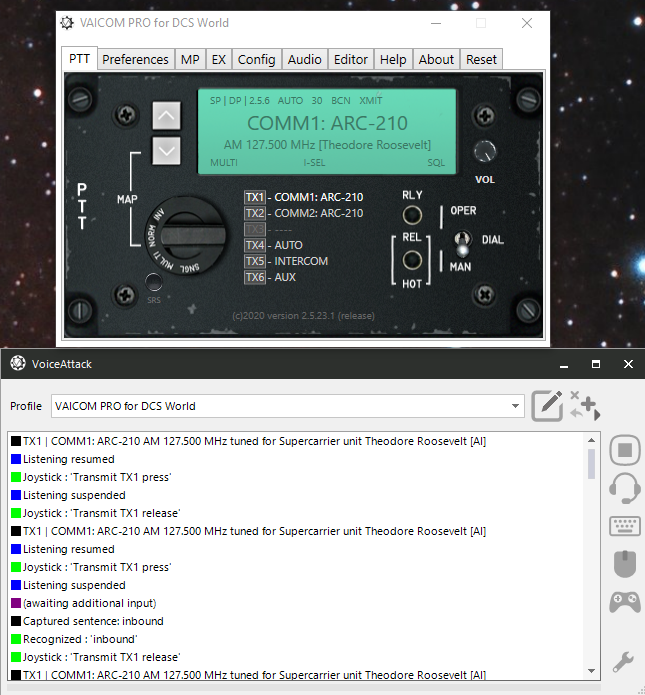Click the Edit Profile pencil icon
Screen dimensions: 645x695
pyautogui.click(x=547, y=406)
